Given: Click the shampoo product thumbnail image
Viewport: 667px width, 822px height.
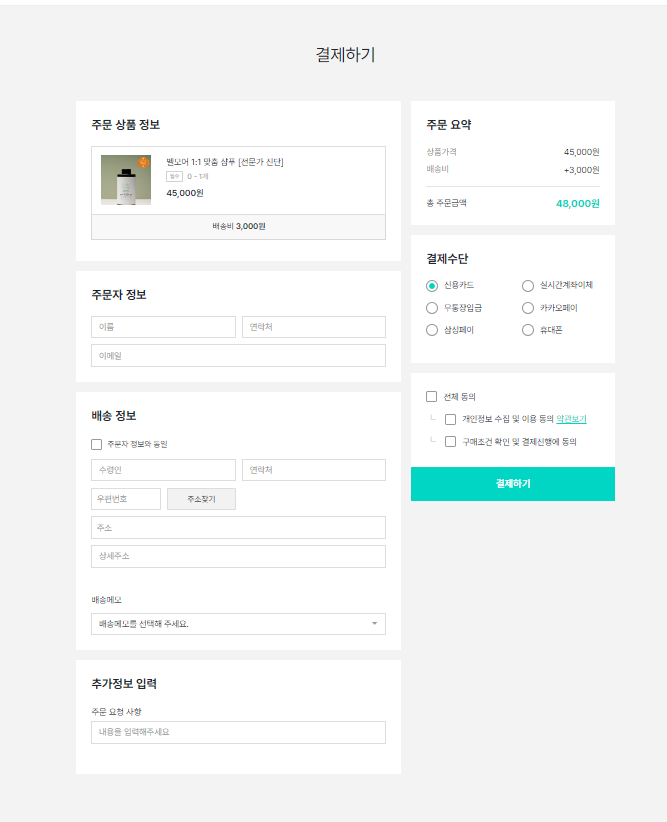Looking at the screenshot, I should pos(126,181).
